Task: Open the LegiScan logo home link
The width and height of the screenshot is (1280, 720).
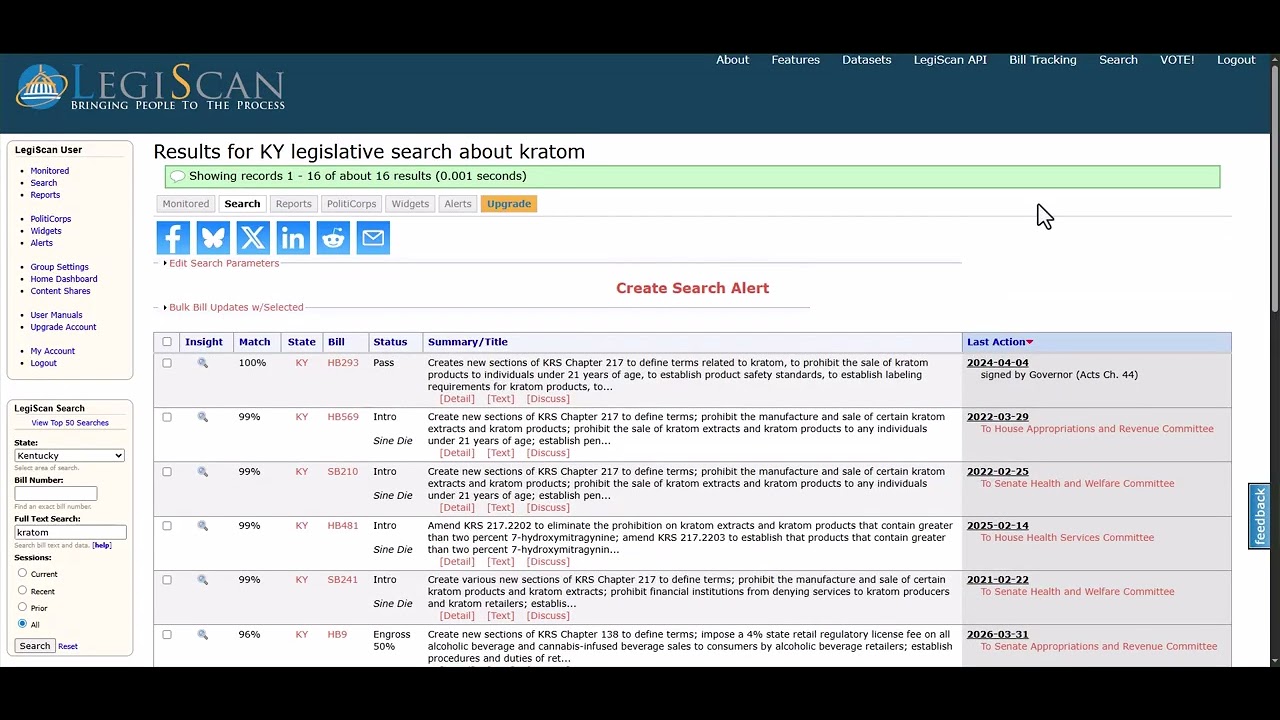Action: pyautogui.click(x=150, y=87)
